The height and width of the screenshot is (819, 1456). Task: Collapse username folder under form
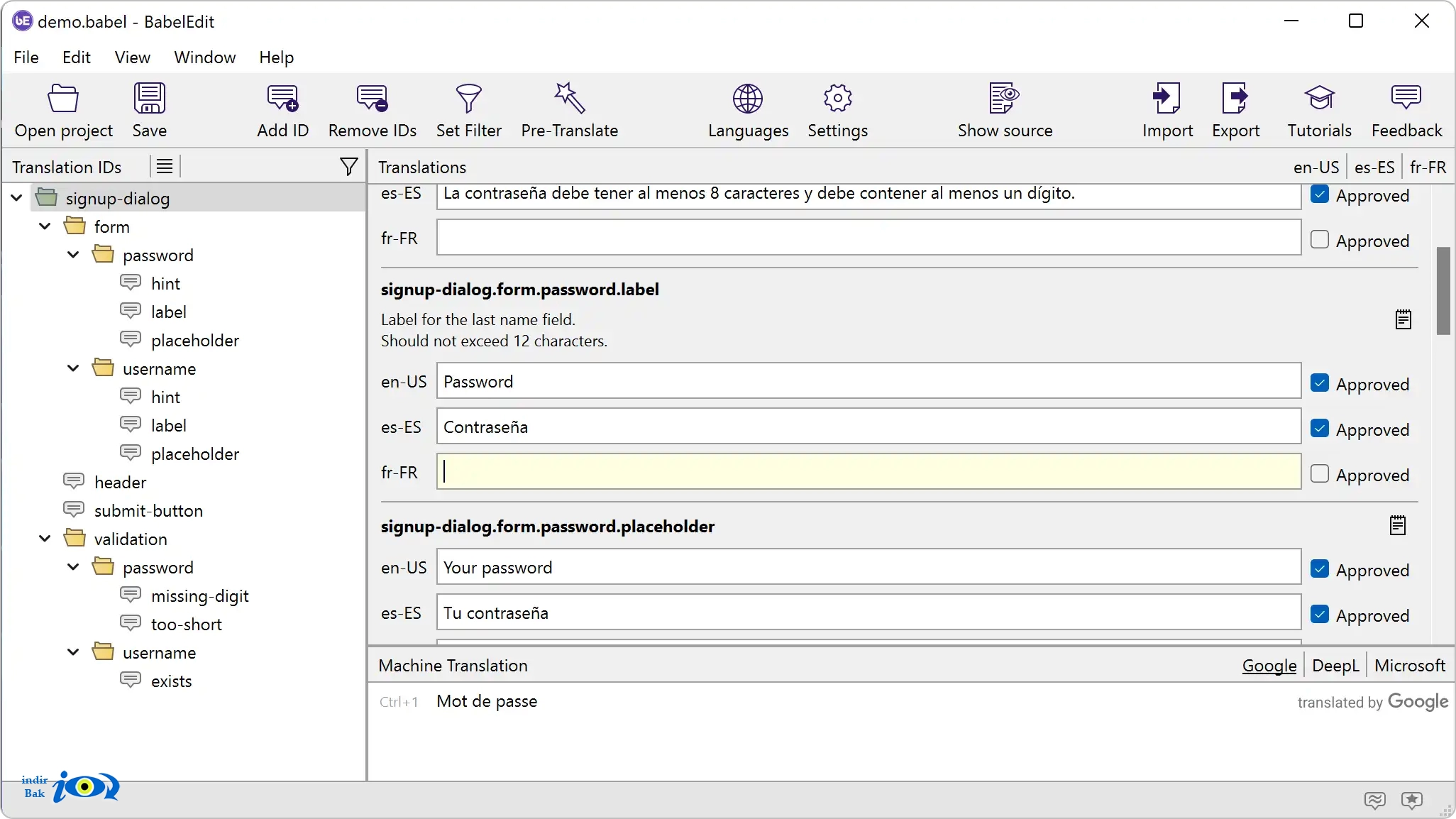(73, 368)
